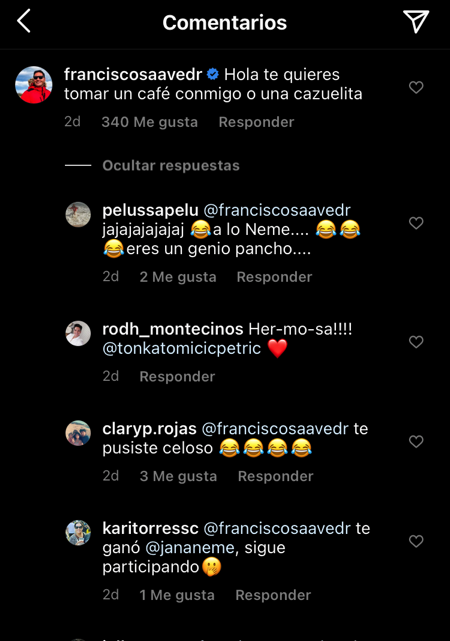The image size is (450, 641).
Task: Like pelussapelu's reply with heart
Action: (x=416, y=223)
